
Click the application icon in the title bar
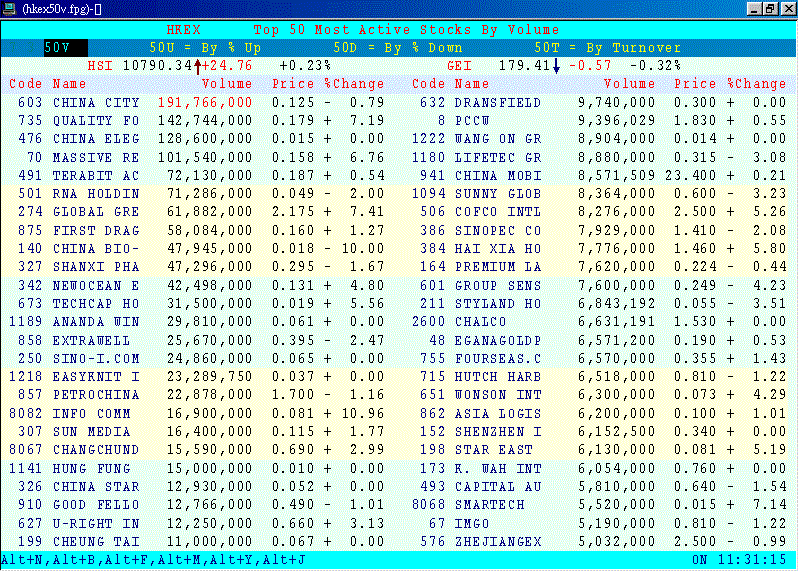[9, 9]
